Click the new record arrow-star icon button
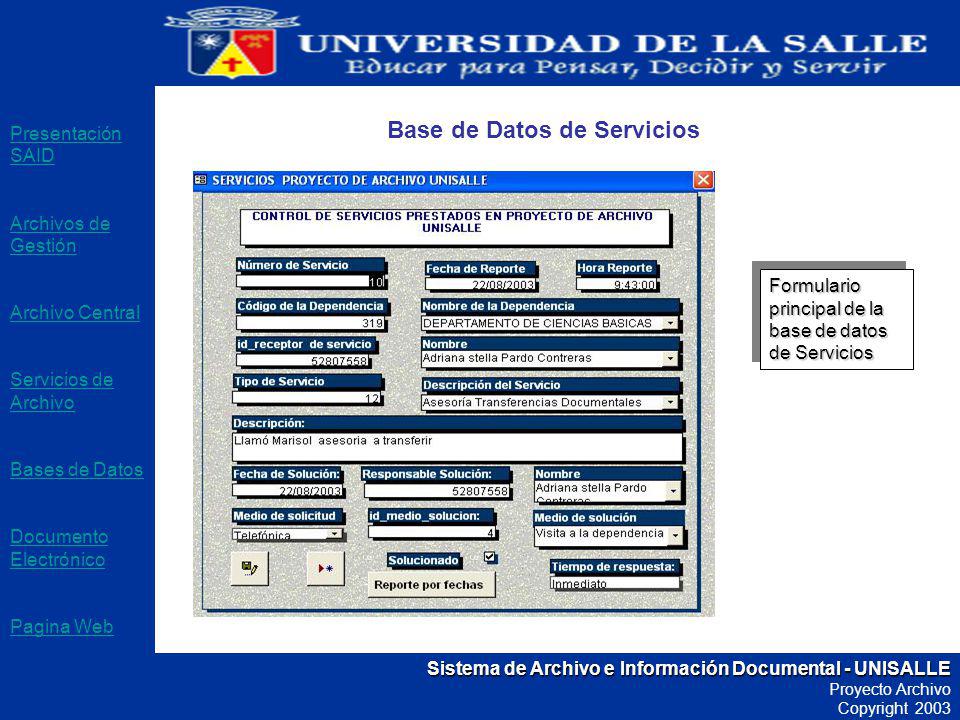 [x=325, y=568]
